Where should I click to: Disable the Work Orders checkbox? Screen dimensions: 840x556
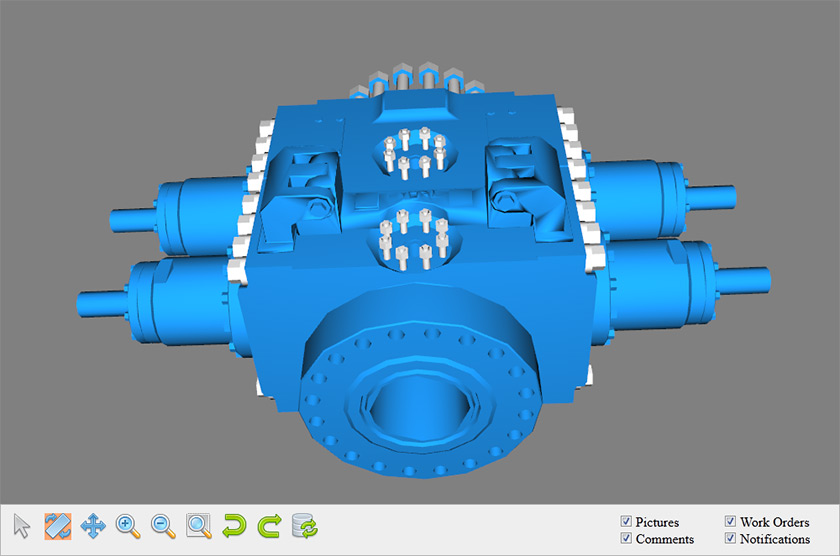tap(730, 521)
